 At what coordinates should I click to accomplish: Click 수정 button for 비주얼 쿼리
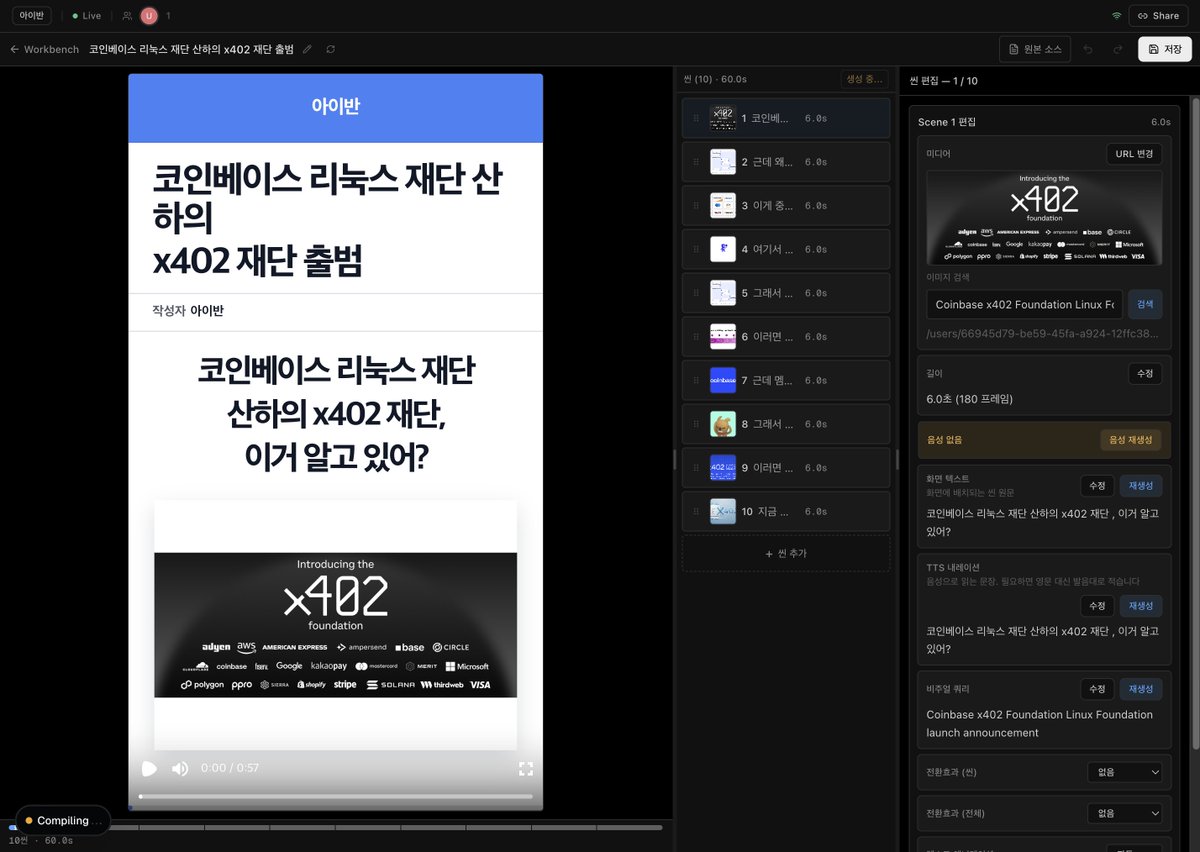click(1097, 689)
